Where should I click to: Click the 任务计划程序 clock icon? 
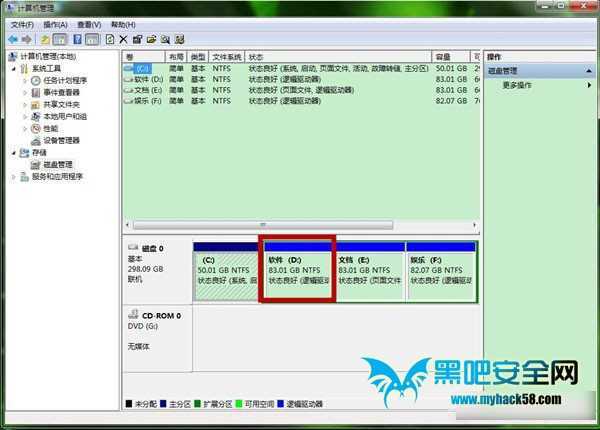(36, 81)
